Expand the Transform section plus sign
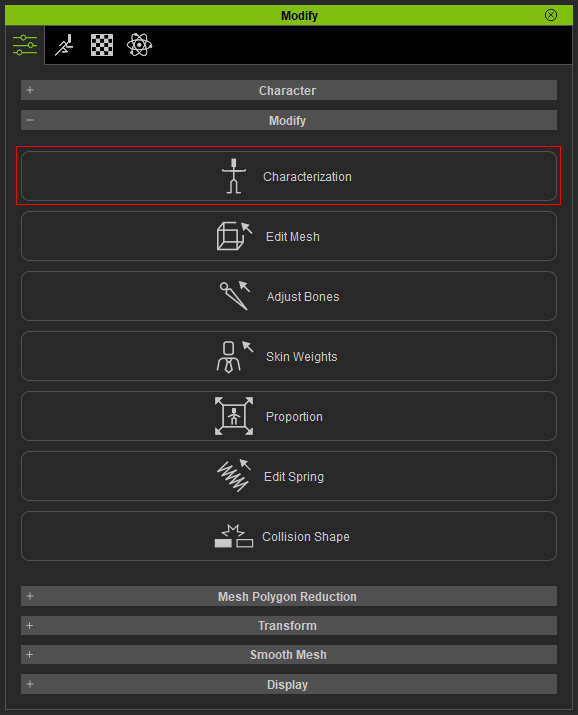The image size is (578, 715). point(30,626)
